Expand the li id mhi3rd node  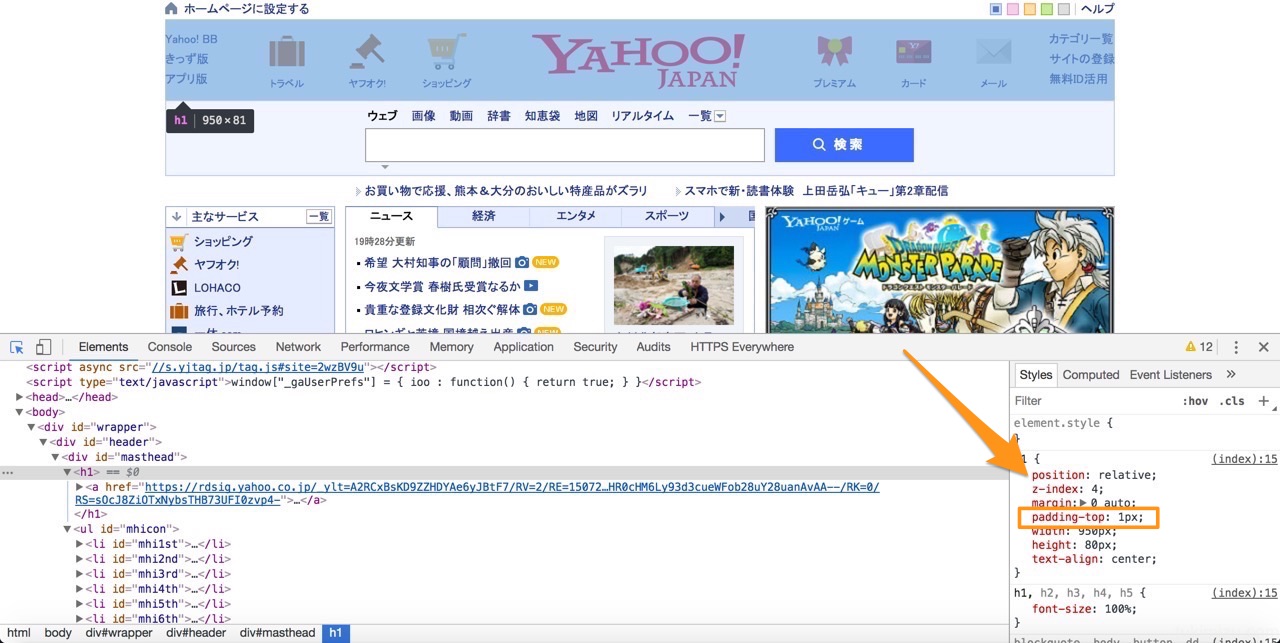pyautogui.click(x=80, y=574)
